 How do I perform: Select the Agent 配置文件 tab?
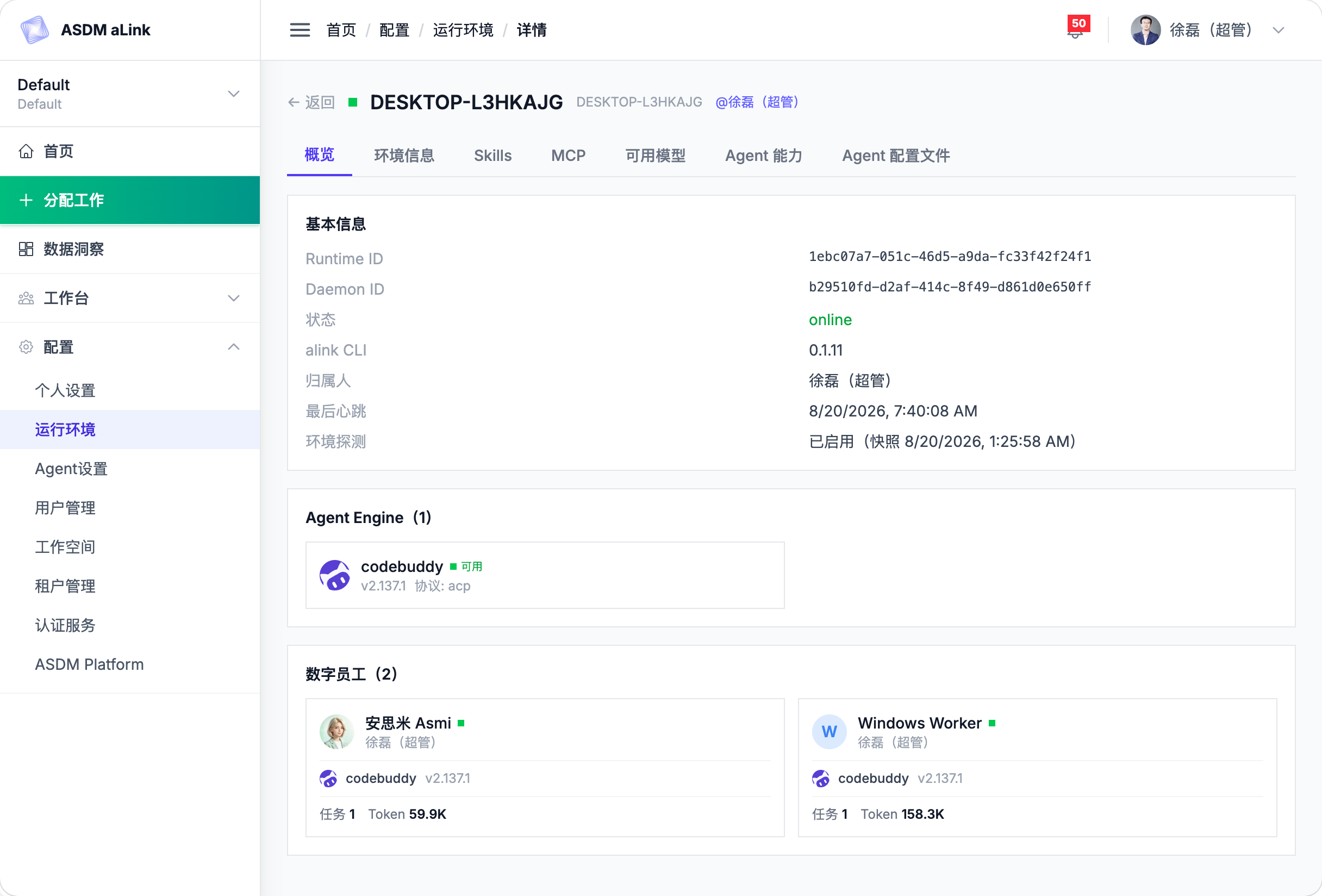tap(896, 155)
